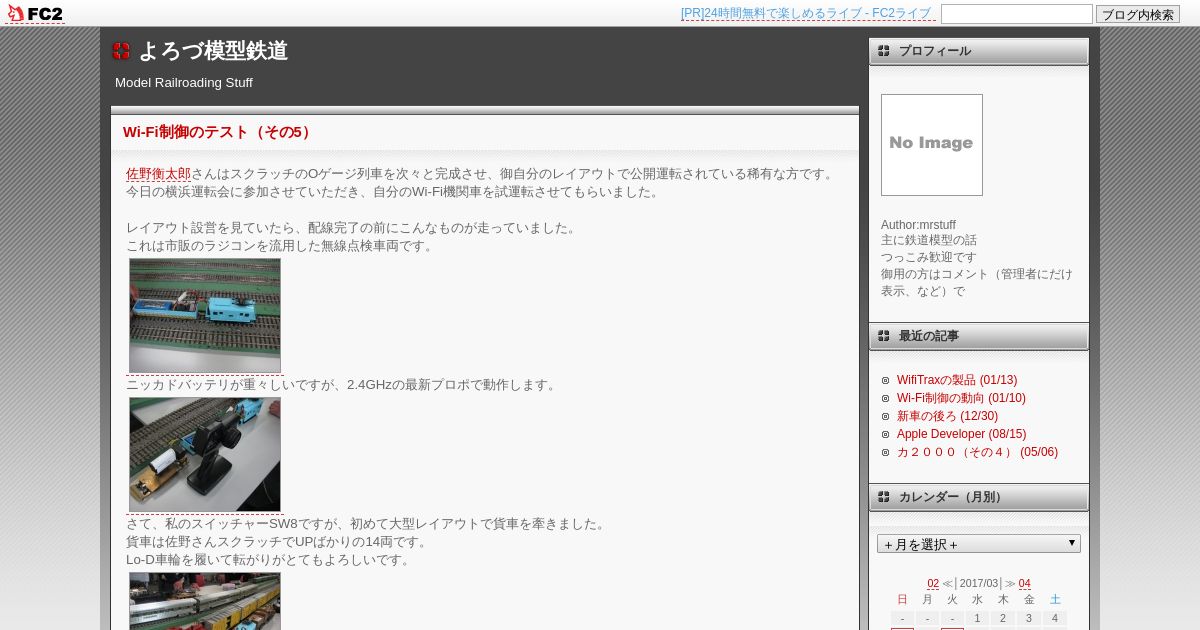Open the 新車の後ろ (12/30) article
Image resolution: width=1200 pixels, height=630 pixels.
(x=947, y=416)
